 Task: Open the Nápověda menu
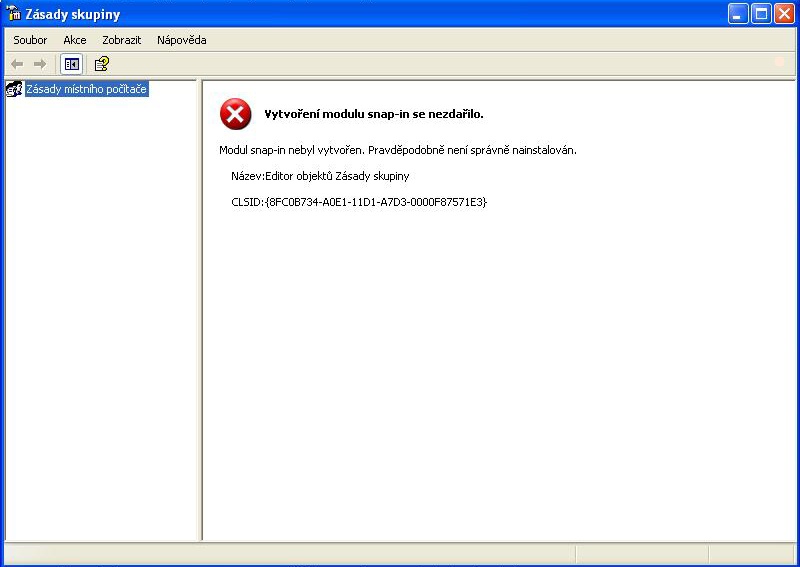[182, 40]
